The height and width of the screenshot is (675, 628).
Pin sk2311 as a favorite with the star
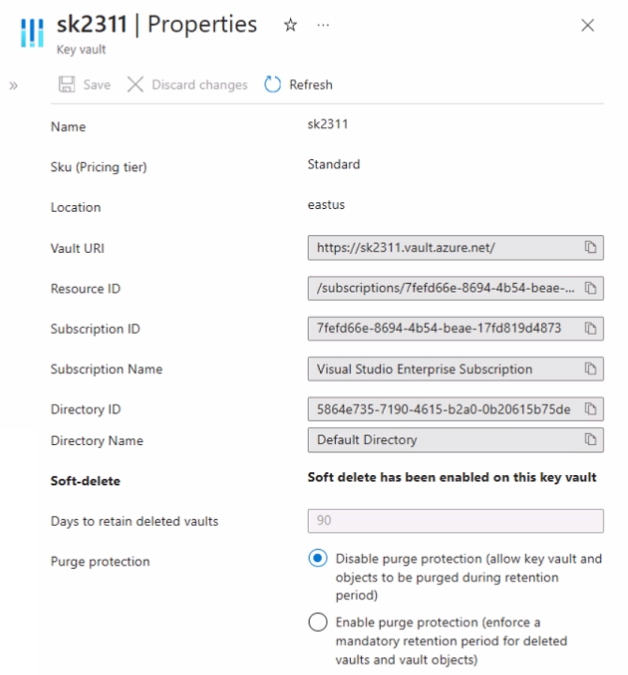point(291,25)
